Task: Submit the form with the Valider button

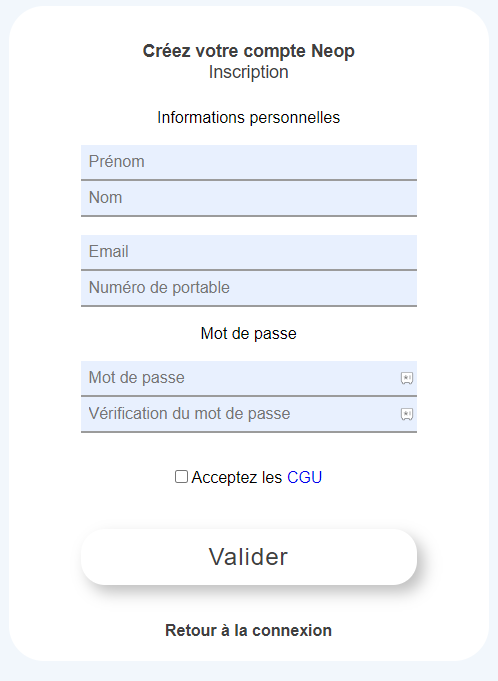Action: coord(249,557)
